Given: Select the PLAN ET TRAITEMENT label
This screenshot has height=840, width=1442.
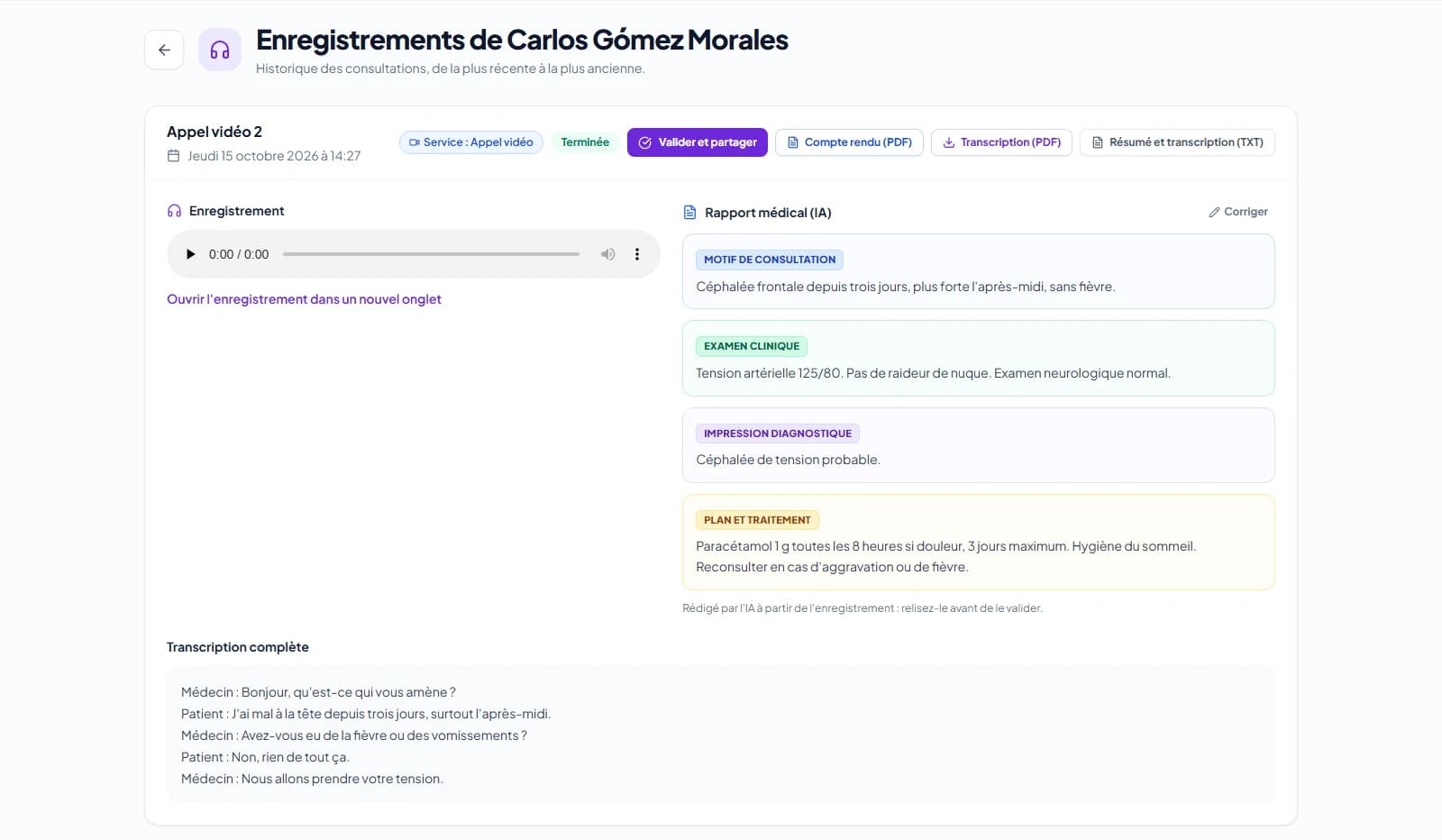Looking at the screenshot, I should click(x=757, y=520).
